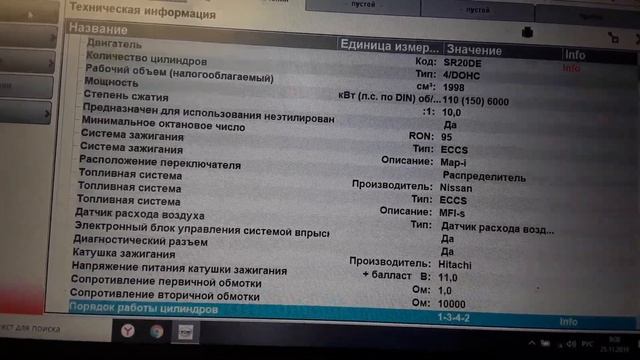Viewport: 640px width, 360px height.
Task: Click the Техническая информация panel title
Action: [x=142, y=11]
